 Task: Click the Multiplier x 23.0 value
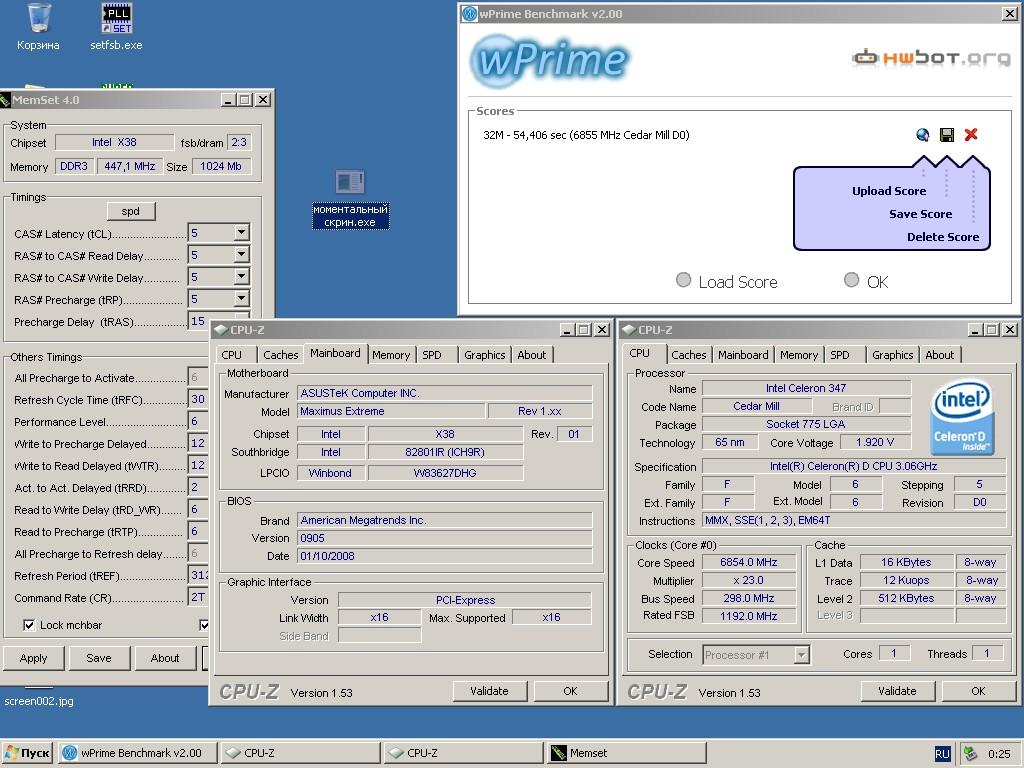point(748,580)
